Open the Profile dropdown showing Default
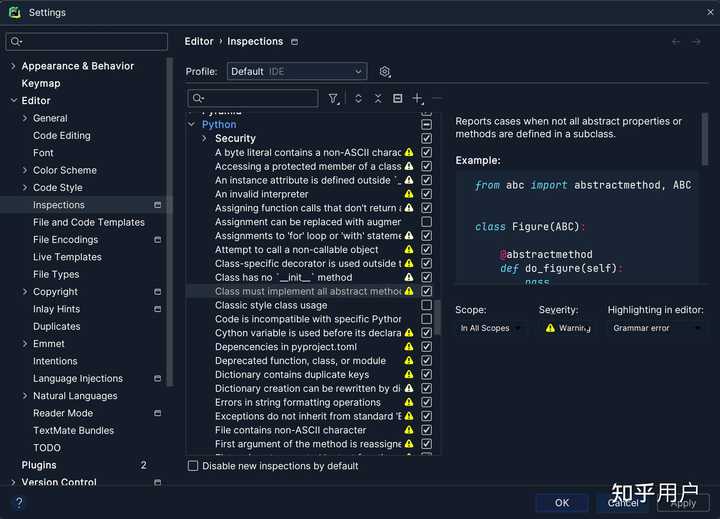This screenshot has width=720, height=519. pos(297,72)
